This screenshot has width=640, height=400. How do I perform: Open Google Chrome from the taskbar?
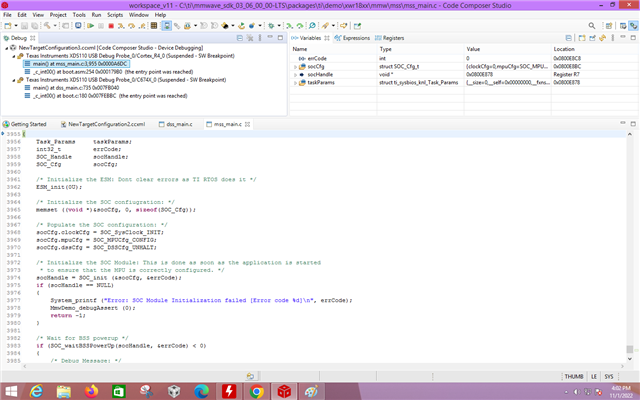click(x=257, y=392)
